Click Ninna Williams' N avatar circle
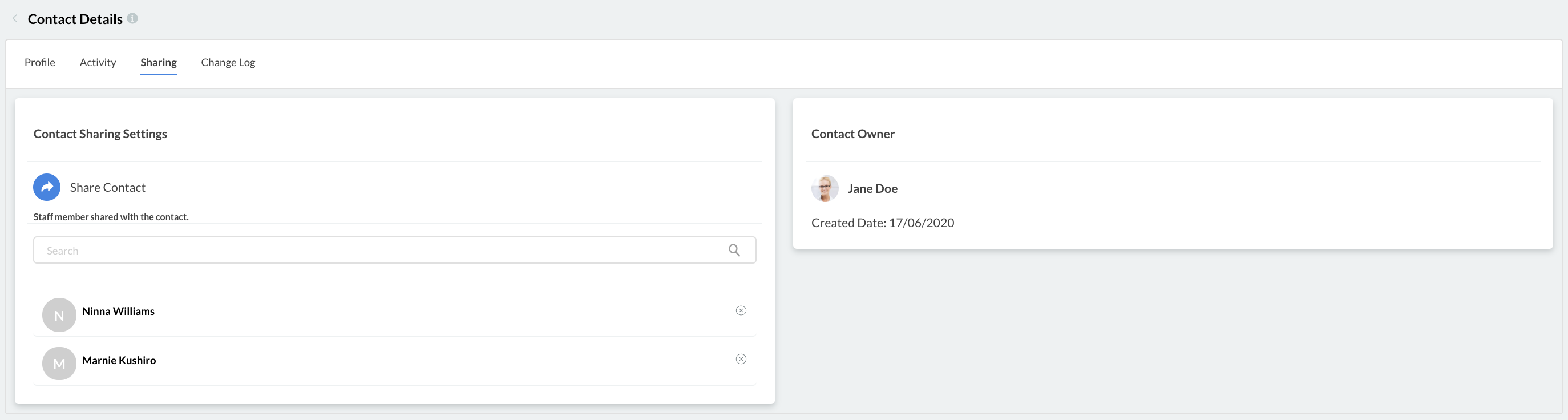Image resolution: width=1568 pixels, height=420 pixels. 59,316
